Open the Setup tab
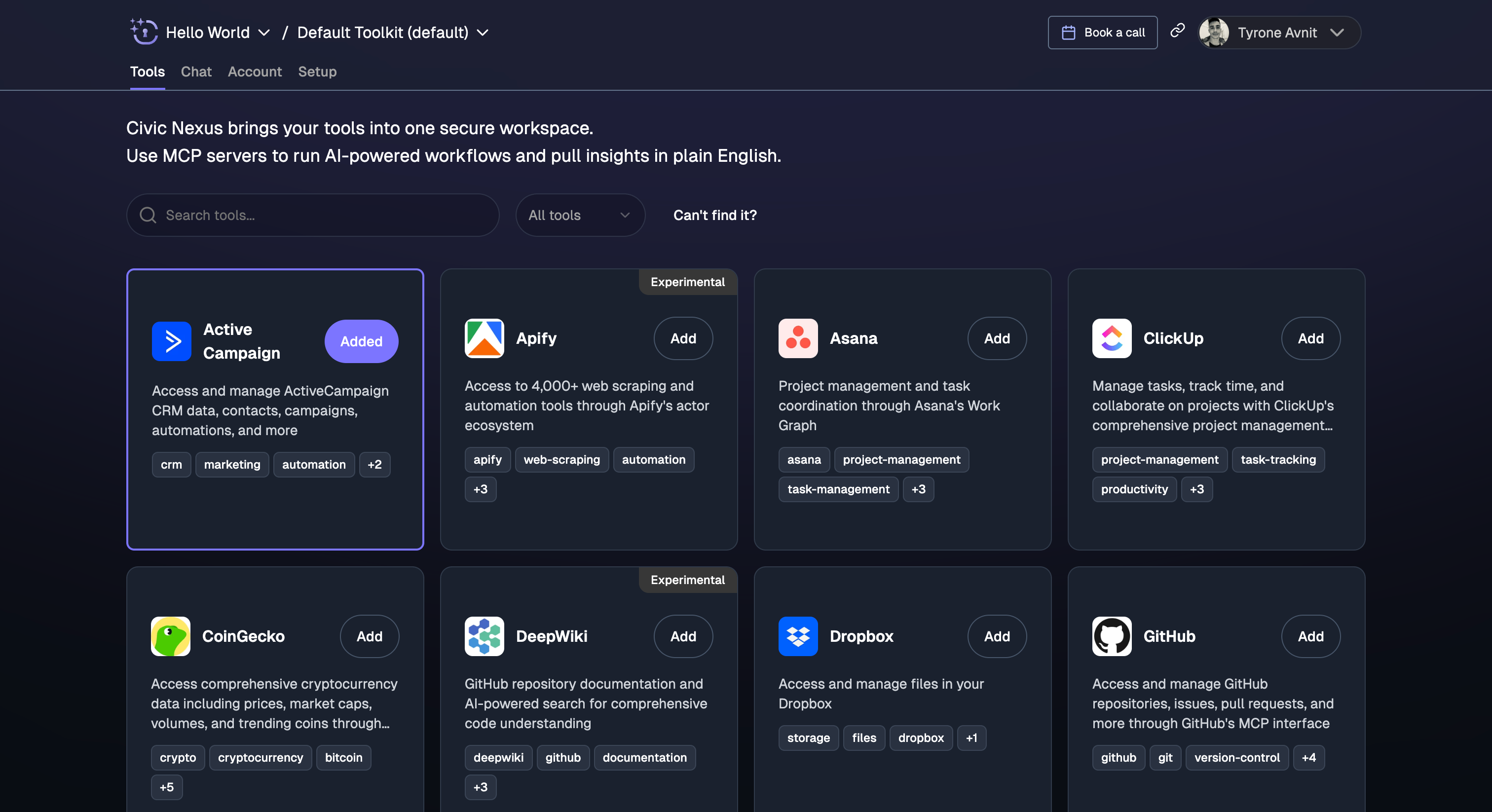 click(x=317, y=72)
